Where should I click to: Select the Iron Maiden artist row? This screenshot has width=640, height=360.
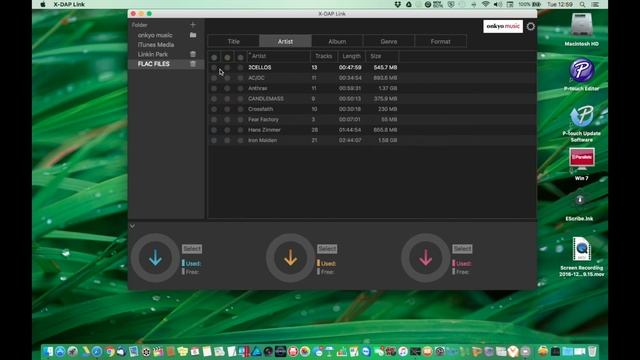point(371,140)
